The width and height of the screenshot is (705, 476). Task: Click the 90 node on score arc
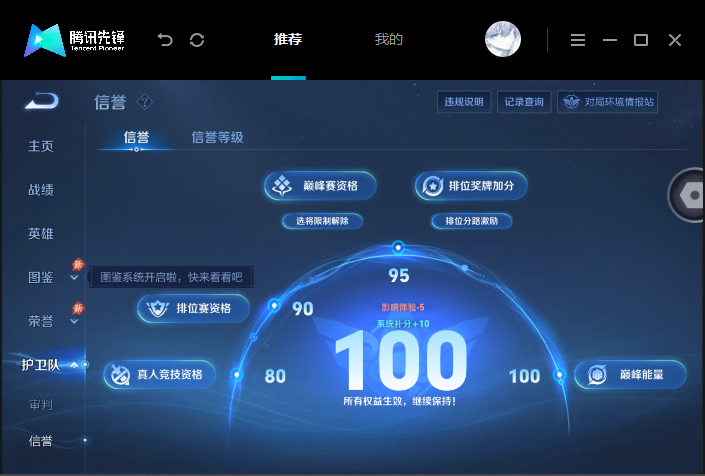coord(274,306)
